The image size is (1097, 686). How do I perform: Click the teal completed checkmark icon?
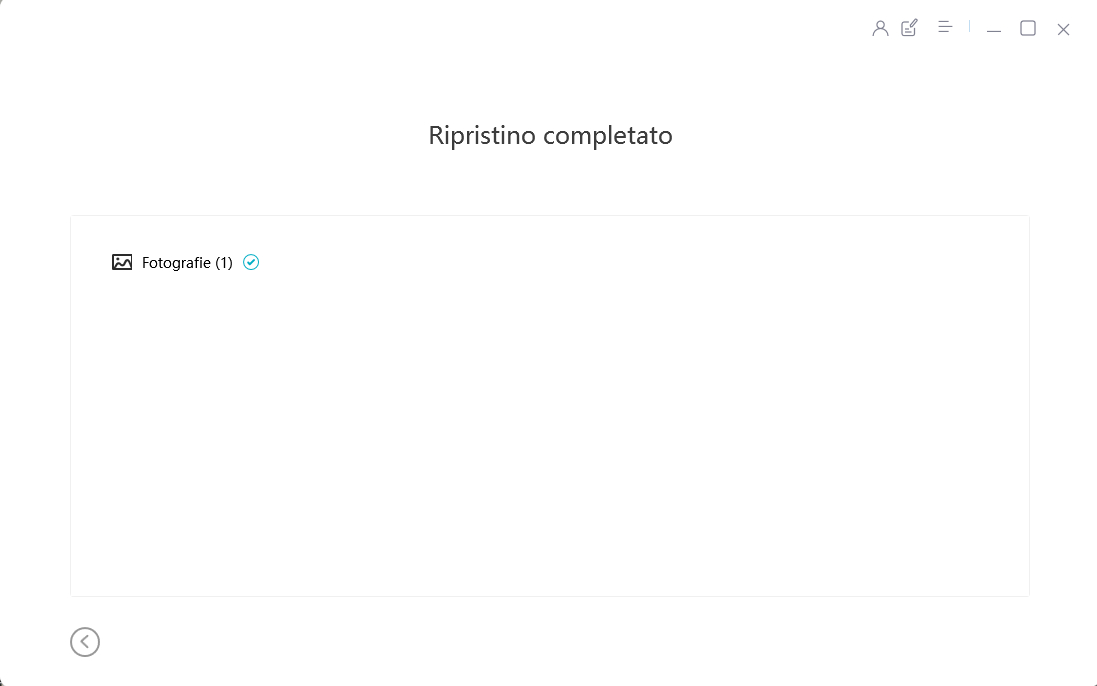251,262
